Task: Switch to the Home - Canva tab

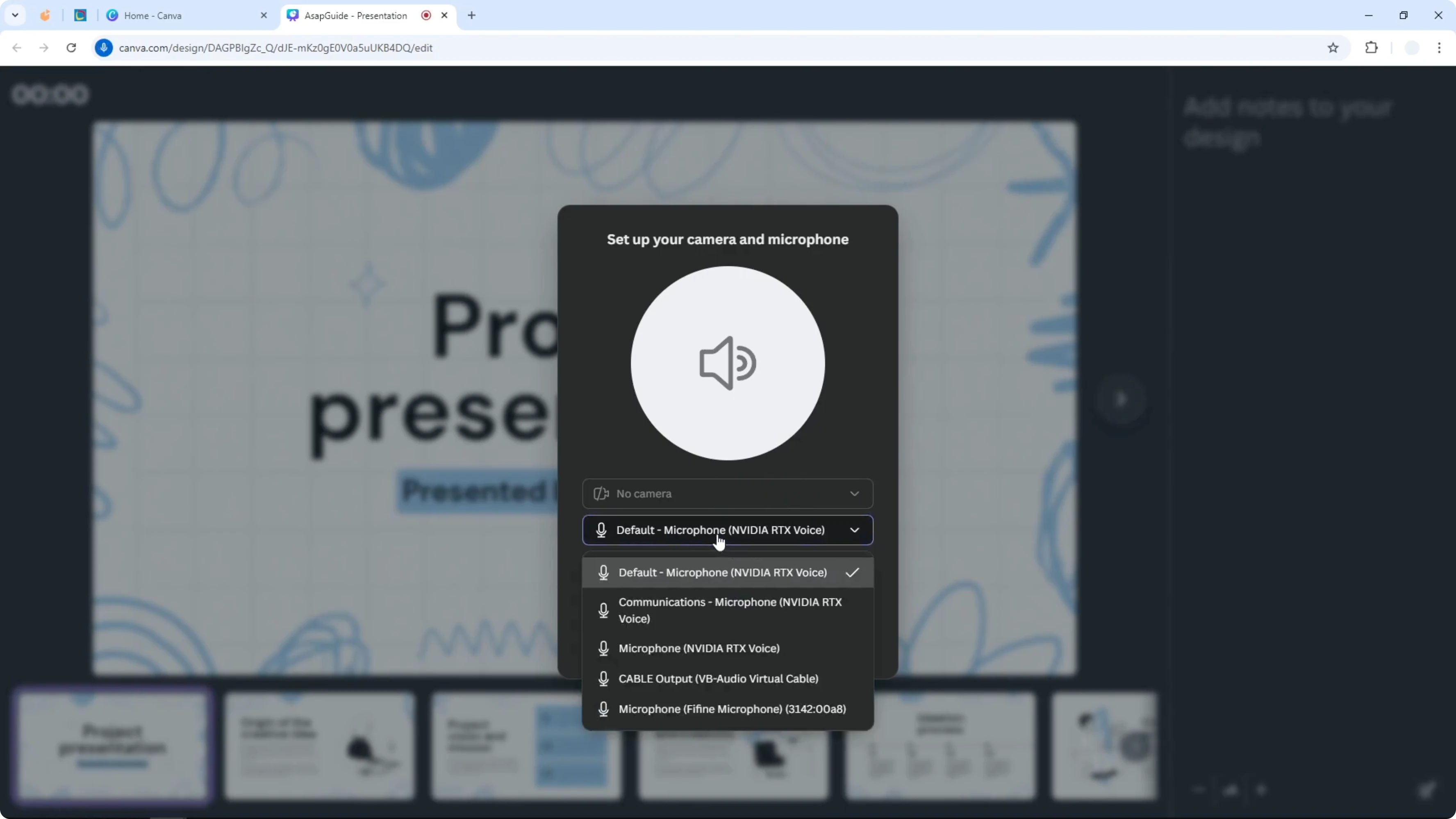Action: click(x=187, y=15)
